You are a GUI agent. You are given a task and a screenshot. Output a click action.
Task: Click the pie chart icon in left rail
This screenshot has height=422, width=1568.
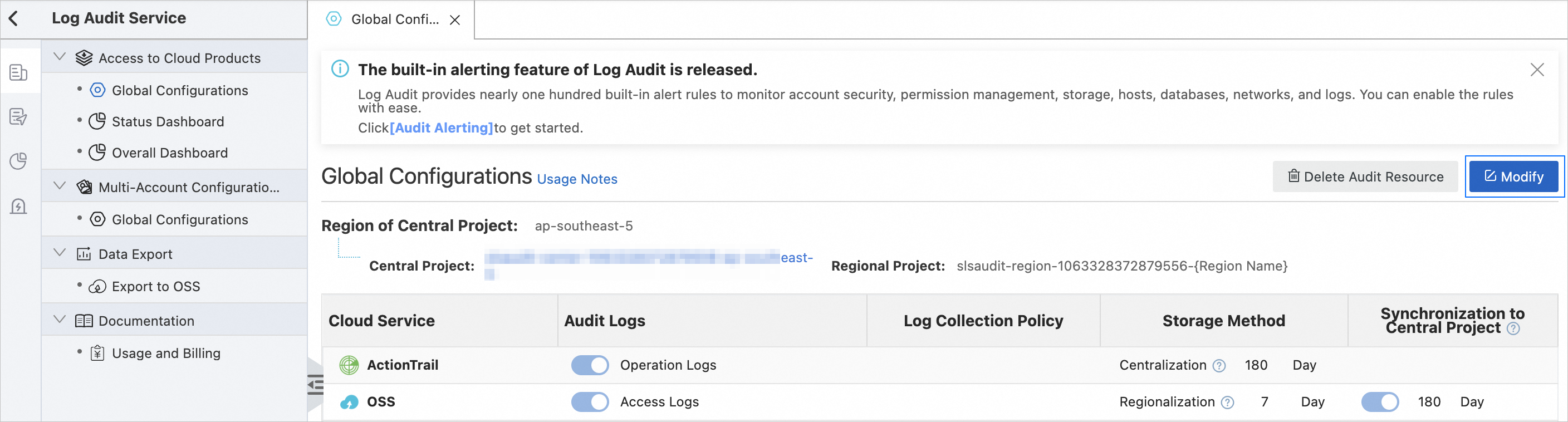pos(18,161)
